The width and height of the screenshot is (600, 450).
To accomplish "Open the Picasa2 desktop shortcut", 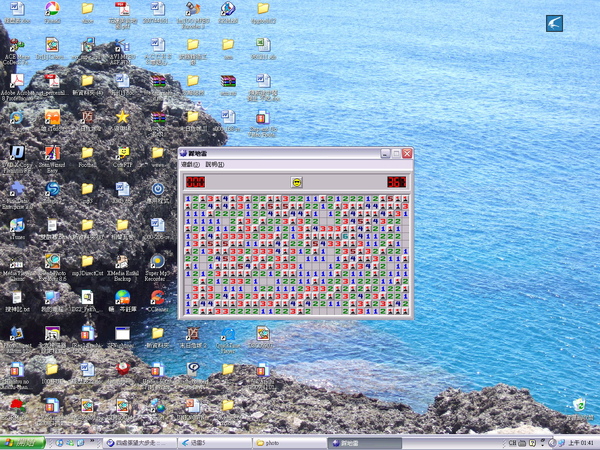I will click(52, 12).
